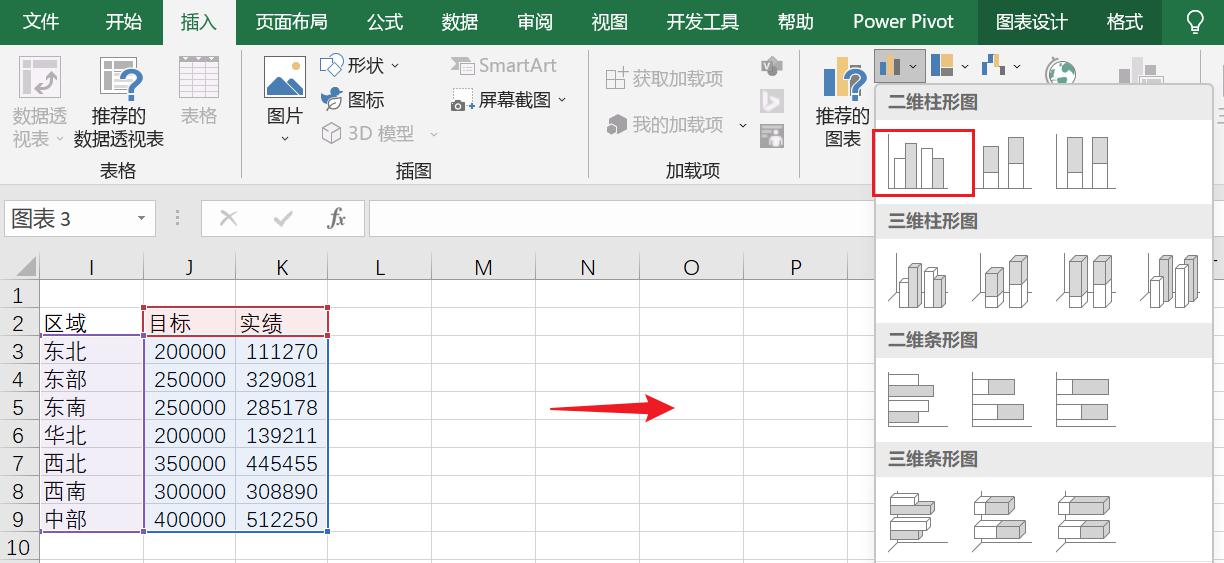
Task: Choose the 3-D 100% stacked column chart
Action: tap(1086, 282)
